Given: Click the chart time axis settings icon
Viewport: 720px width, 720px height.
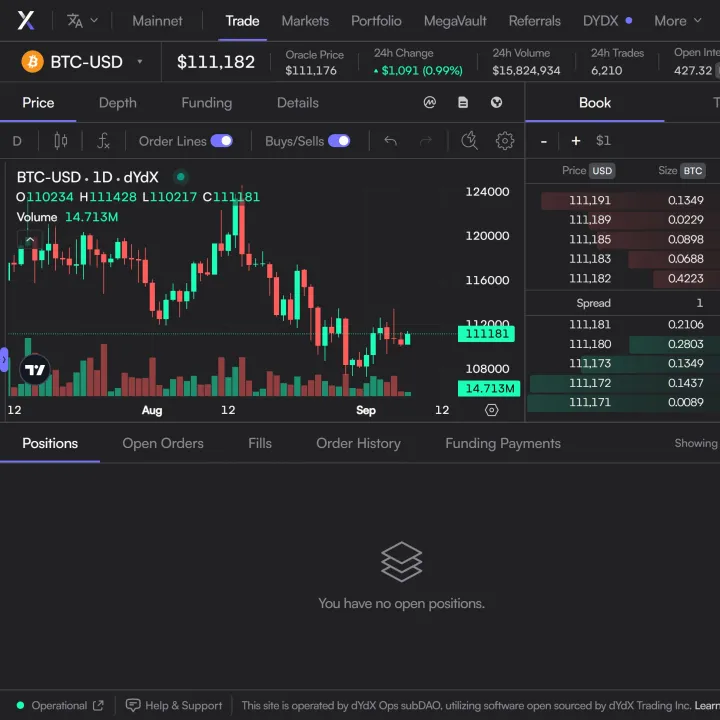Looking at the screenshot, I should (x=491, y=410).
